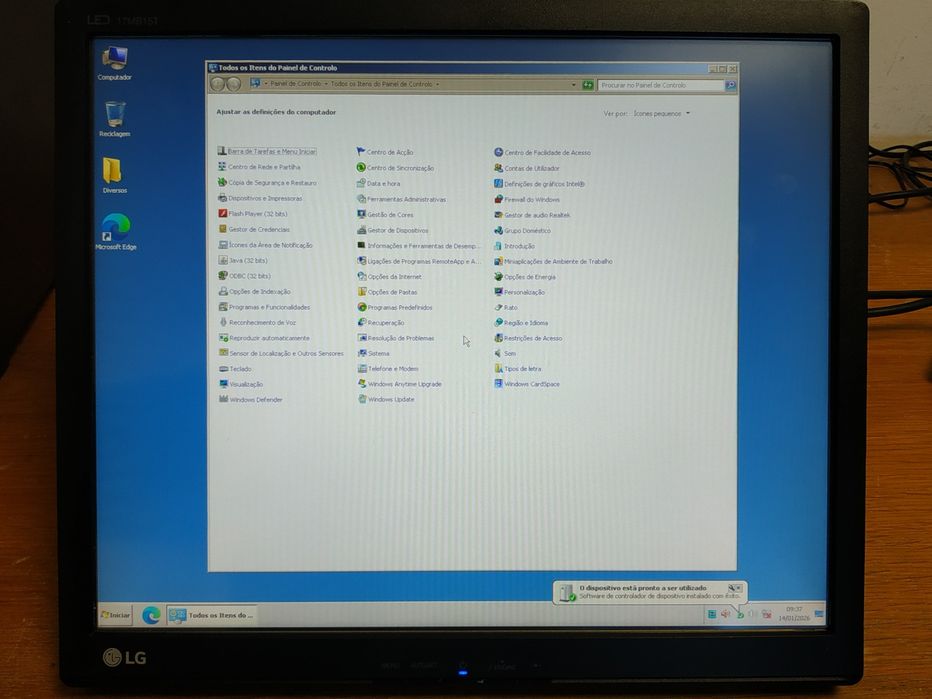
Task: Select 'Painel de Controlo' breadcrumb in the address bar
Action: pyautogui.click(x=295, y=84)
